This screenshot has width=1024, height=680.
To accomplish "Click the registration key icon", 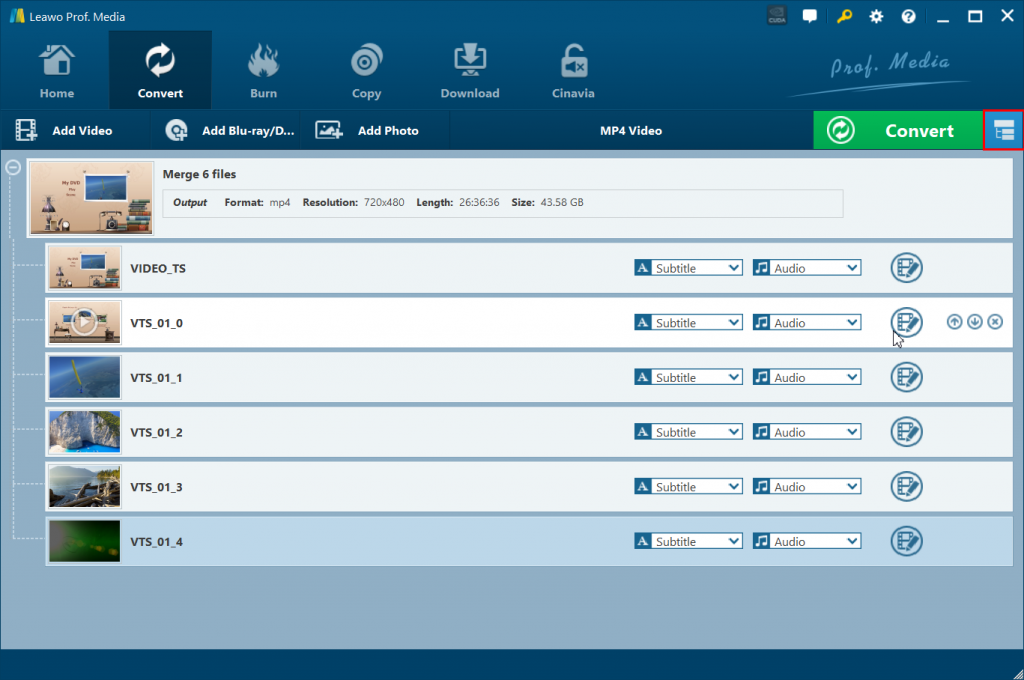I will [x=844, y=16].
